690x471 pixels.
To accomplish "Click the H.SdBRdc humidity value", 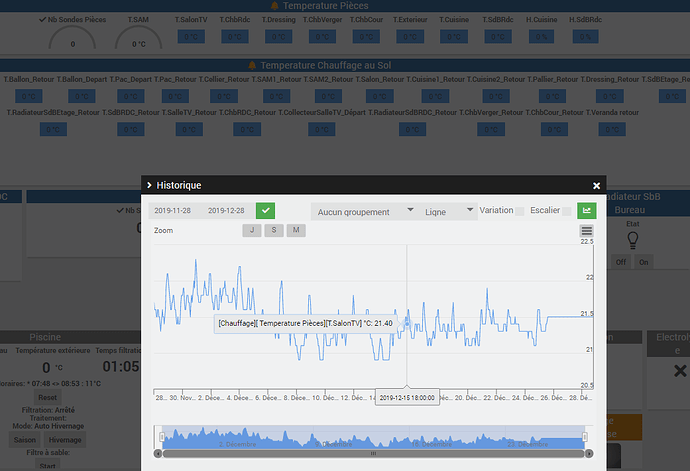I will tap(585, 37).
